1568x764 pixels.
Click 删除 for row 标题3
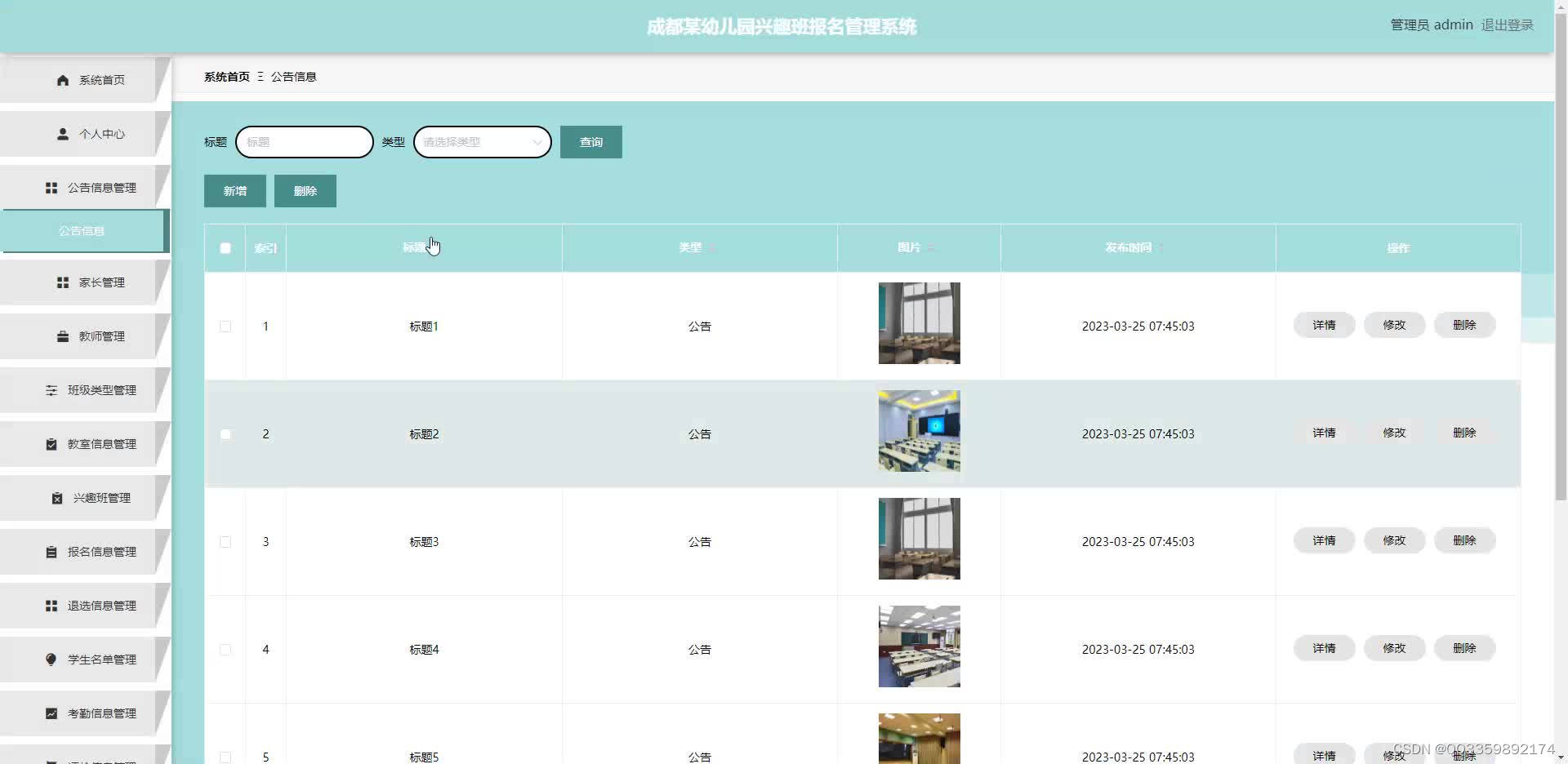[1465, 540]
